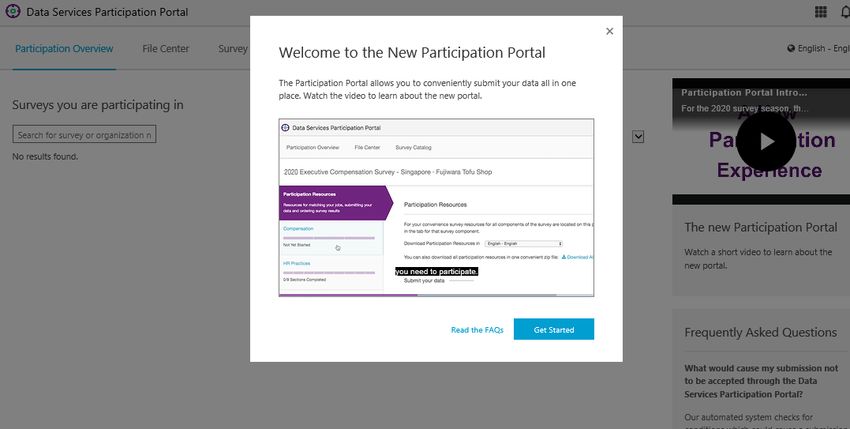Click the small logo inside the embedded video

pos(285,128)
